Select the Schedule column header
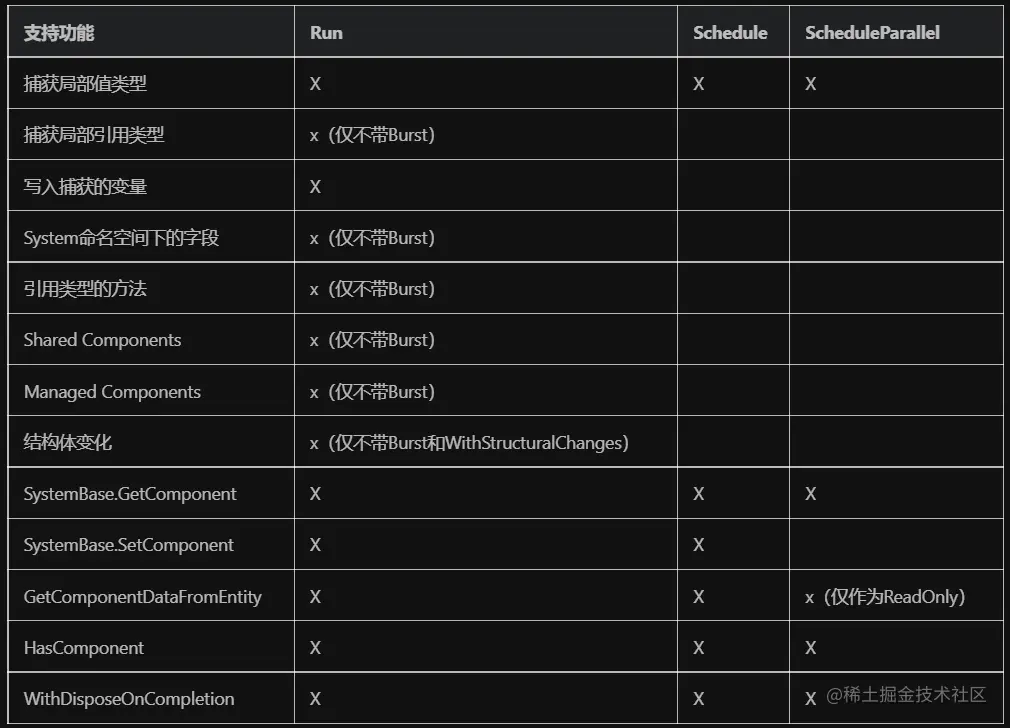Image resolution: width=1010 pixels, height=728 pixels. point(730,33)
